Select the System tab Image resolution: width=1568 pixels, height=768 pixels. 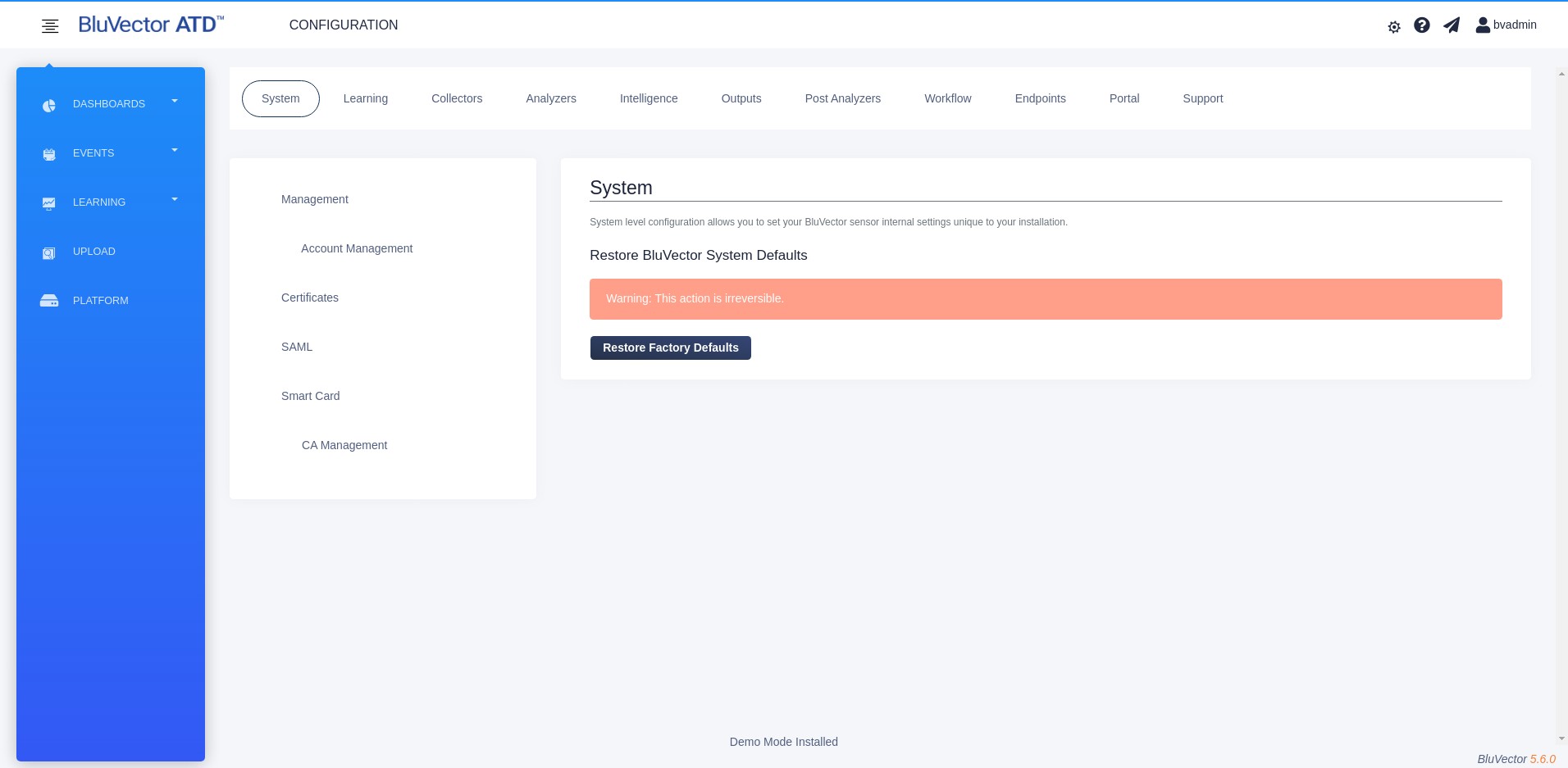tap(280, 98)
